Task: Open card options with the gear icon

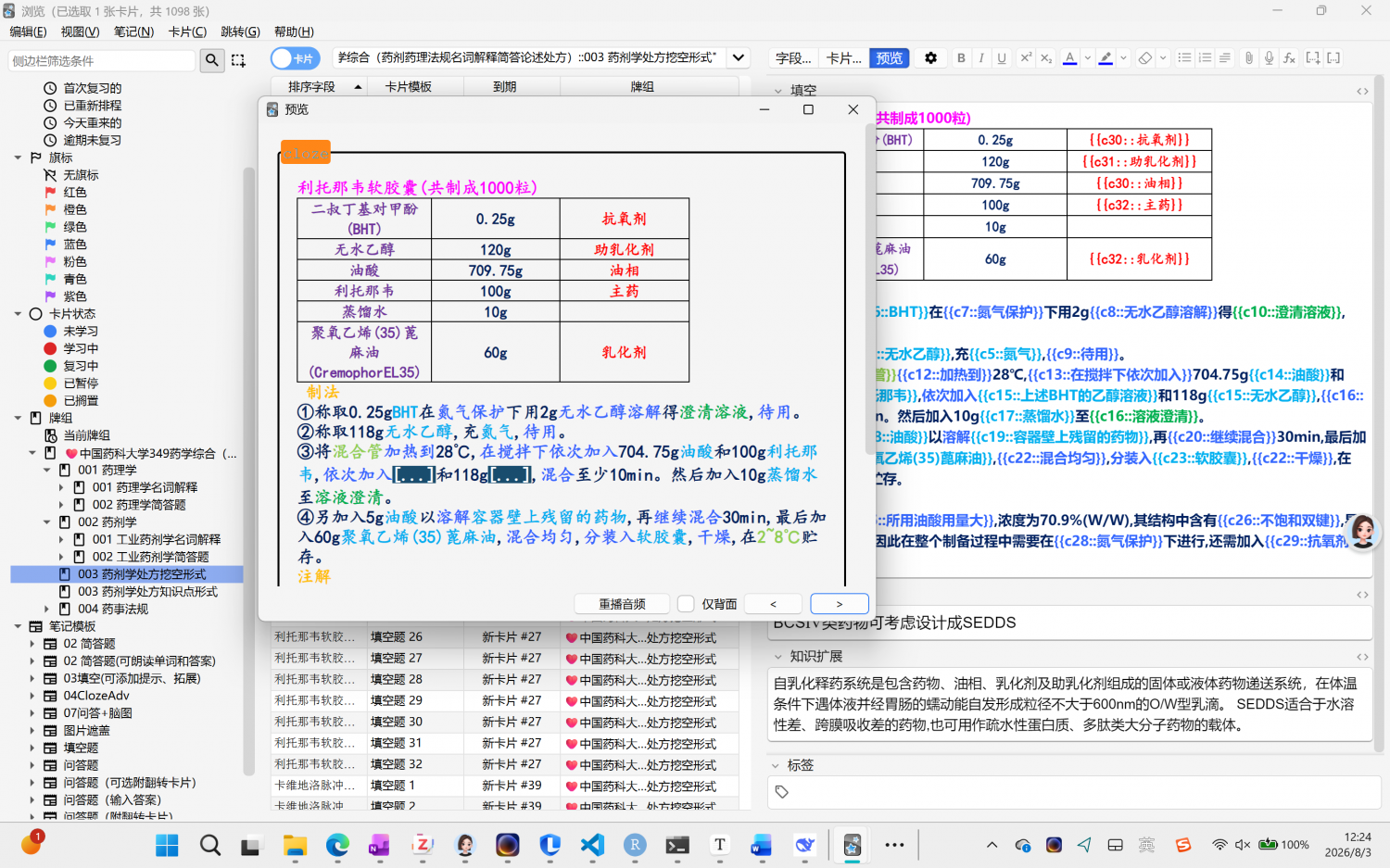Action: point(930,57)
